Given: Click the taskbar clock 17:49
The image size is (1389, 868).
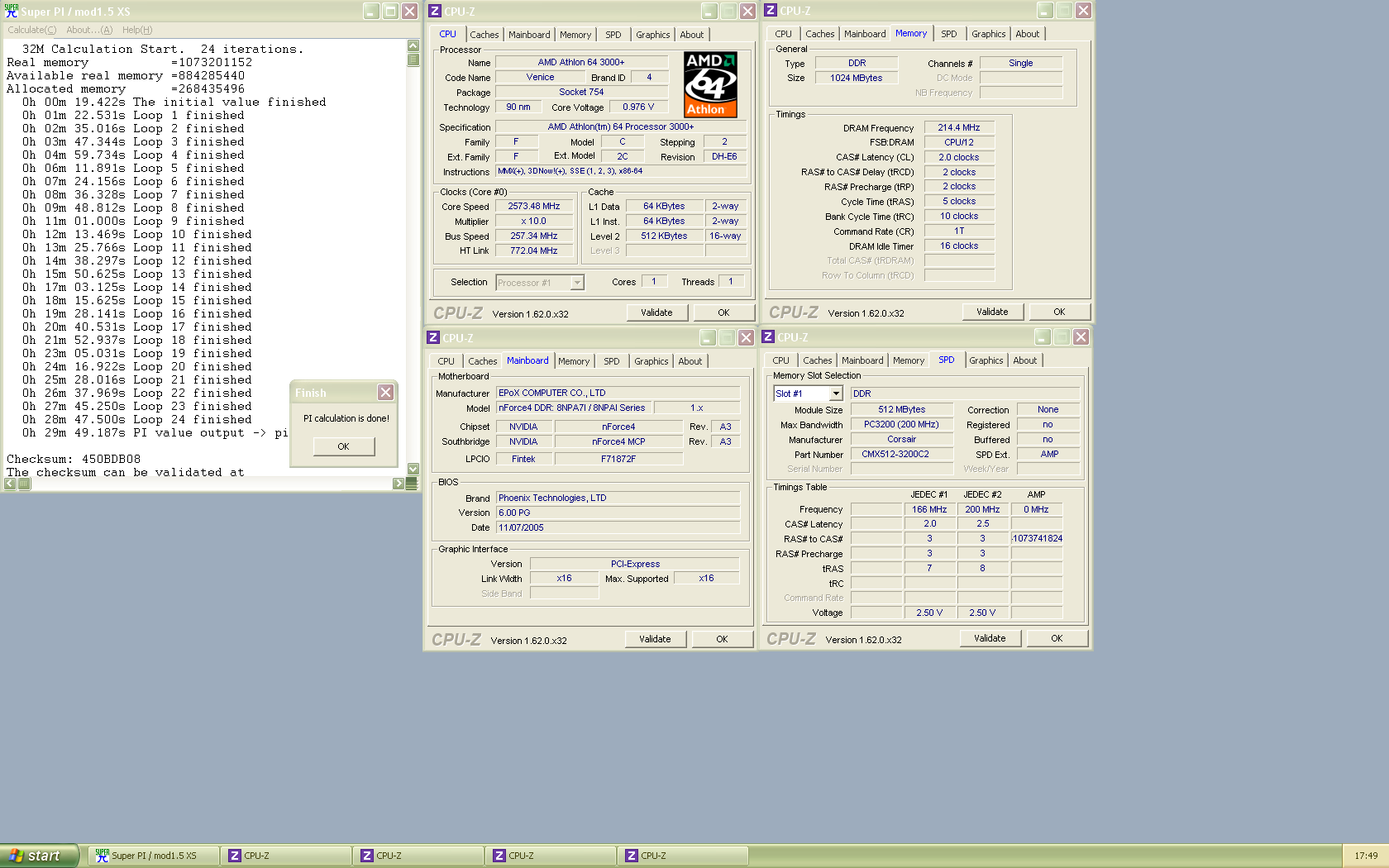Looking at the screenshot, I should [1366, 856].
